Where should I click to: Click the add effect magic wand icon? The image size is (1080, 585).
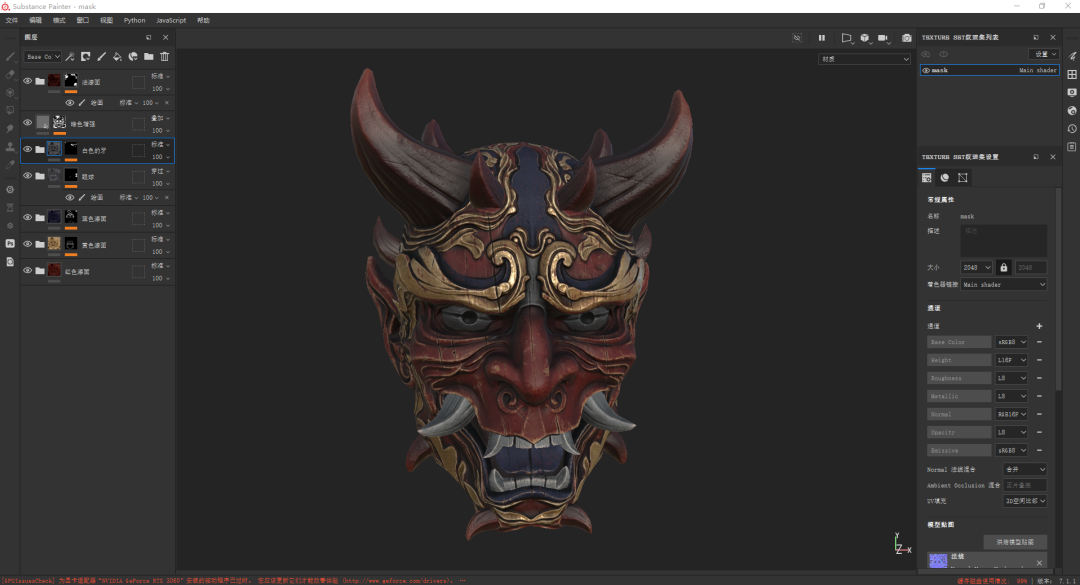tap(70, 57)
